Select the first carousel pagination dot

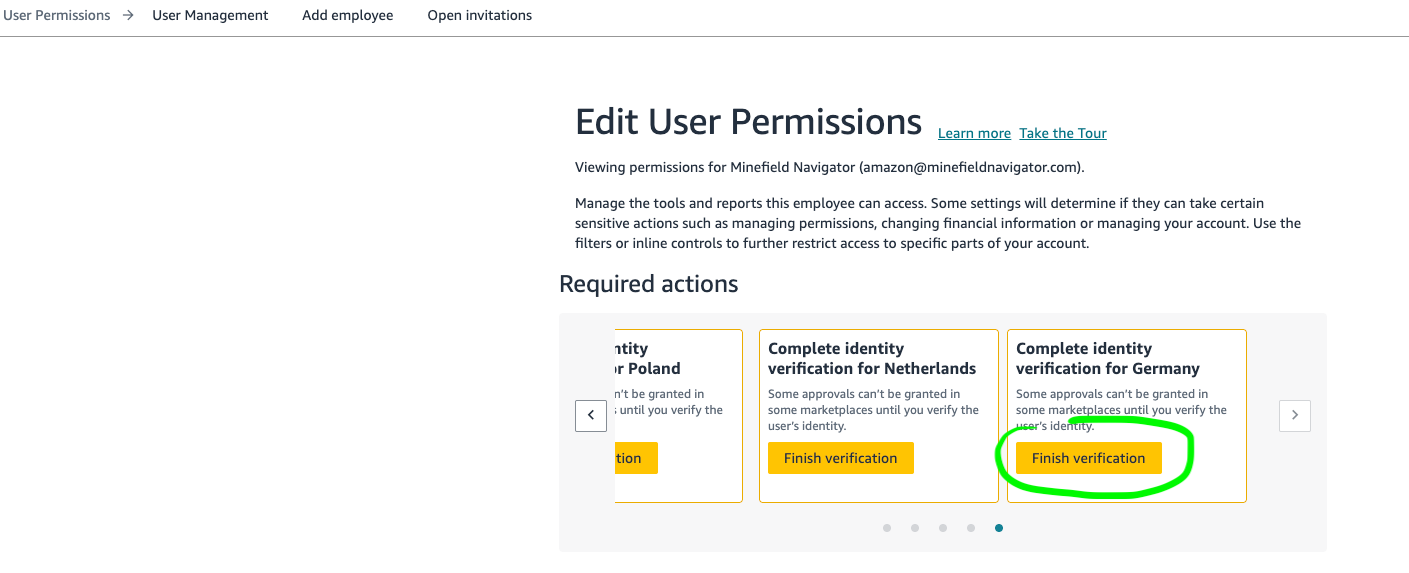tap(887, 528)
